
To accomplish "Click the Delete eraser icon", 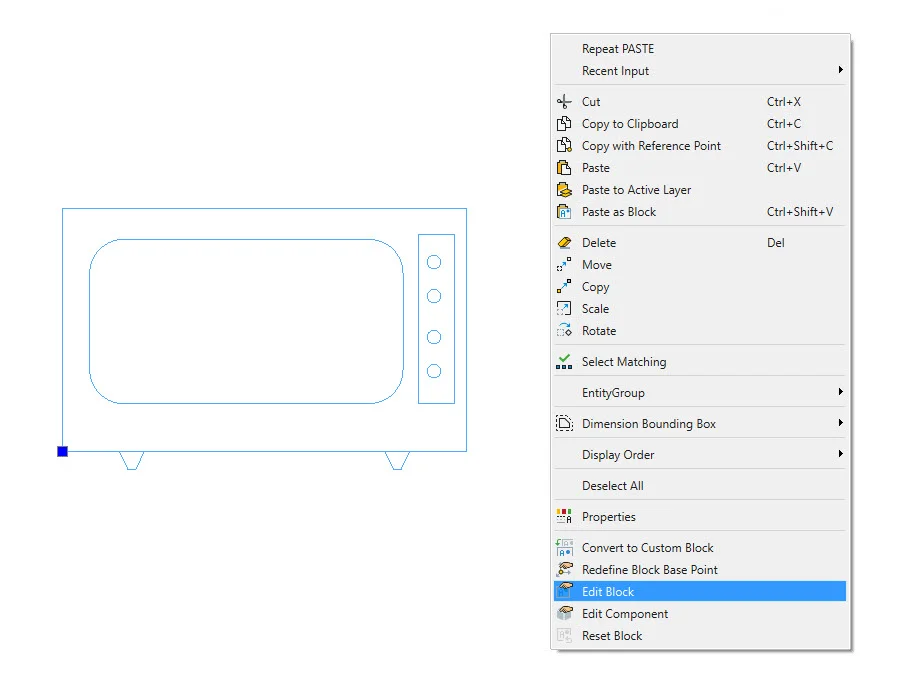I will [564, 243].
